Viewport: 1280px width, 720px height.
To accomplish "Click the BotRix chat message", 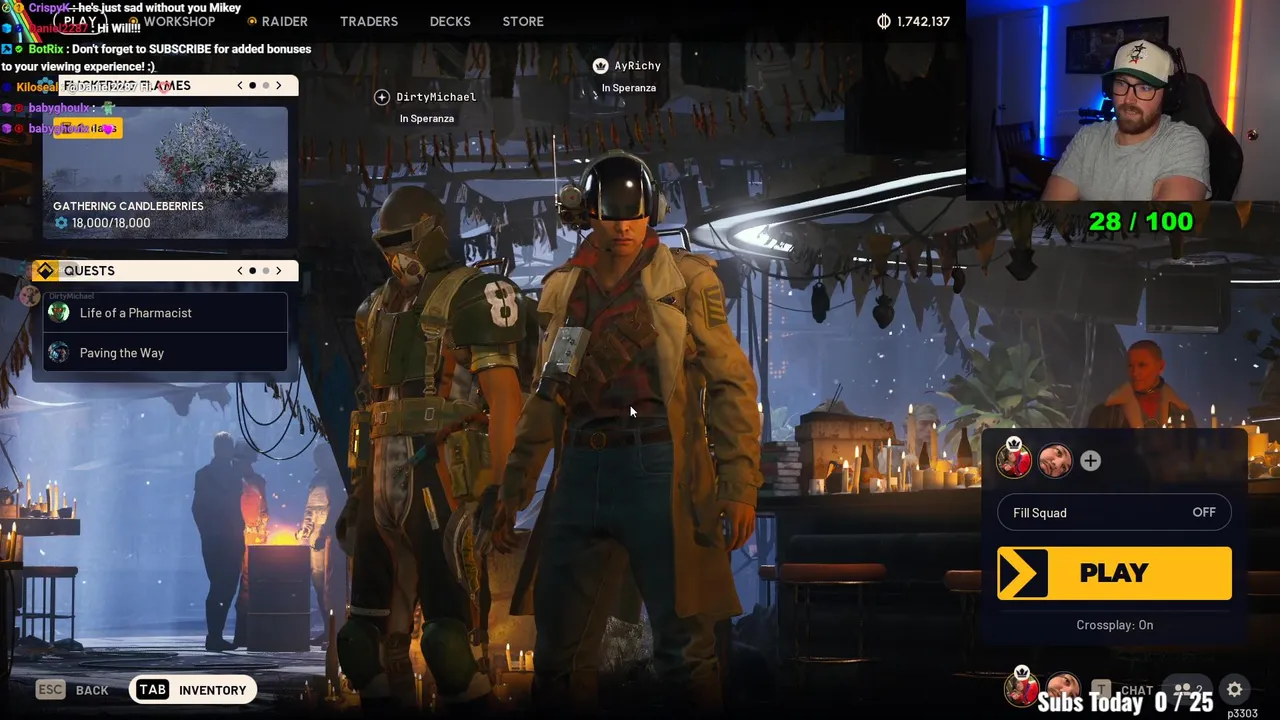I will pyautogui.click(x=157, y=57).
